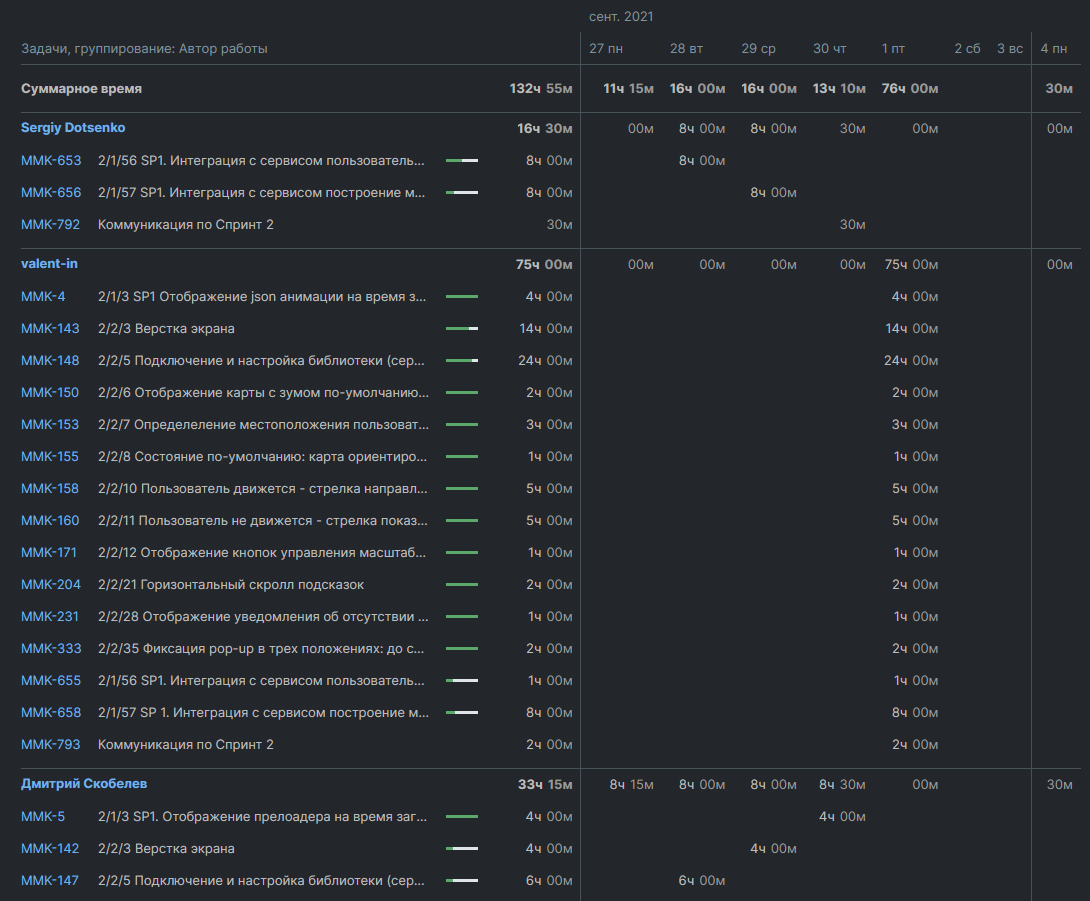Open issue MMK-656 link
The height and width of the screenshot is (901, 1090).
pyautogui.click(x=50, y=193)
